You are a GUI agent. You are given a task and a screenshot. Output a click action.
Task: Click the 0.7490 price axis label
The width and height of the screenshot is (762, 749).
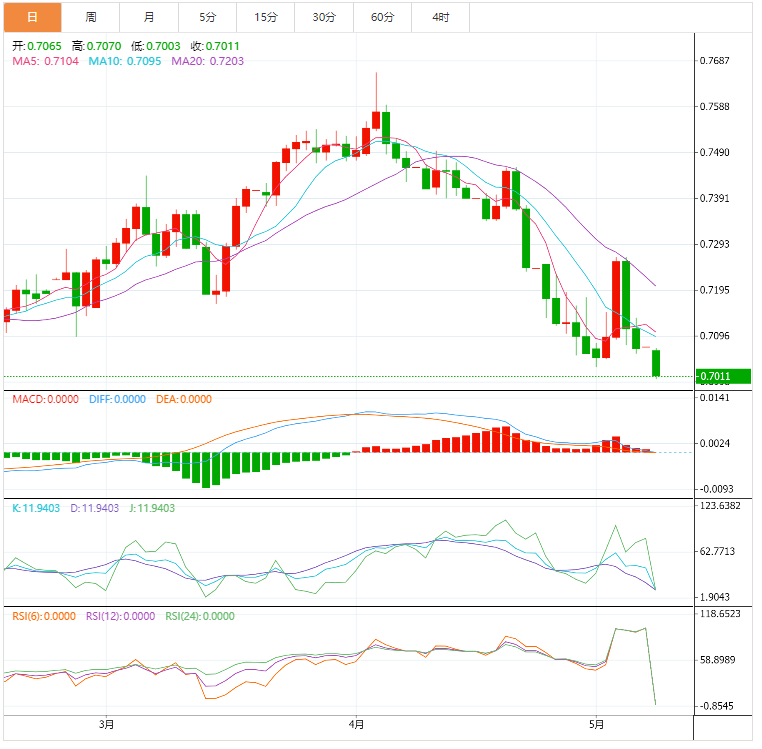[714, 153]
